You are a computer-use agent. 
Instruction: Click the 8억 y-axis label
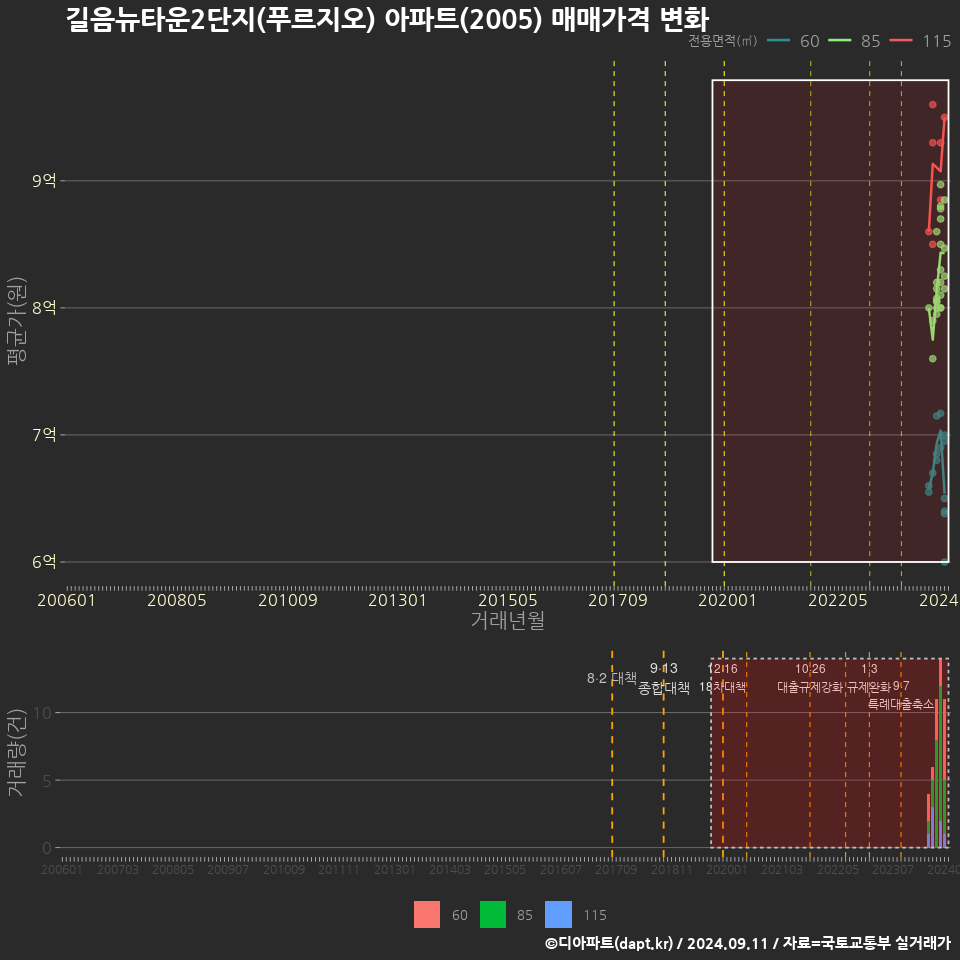tap(44, 307)
